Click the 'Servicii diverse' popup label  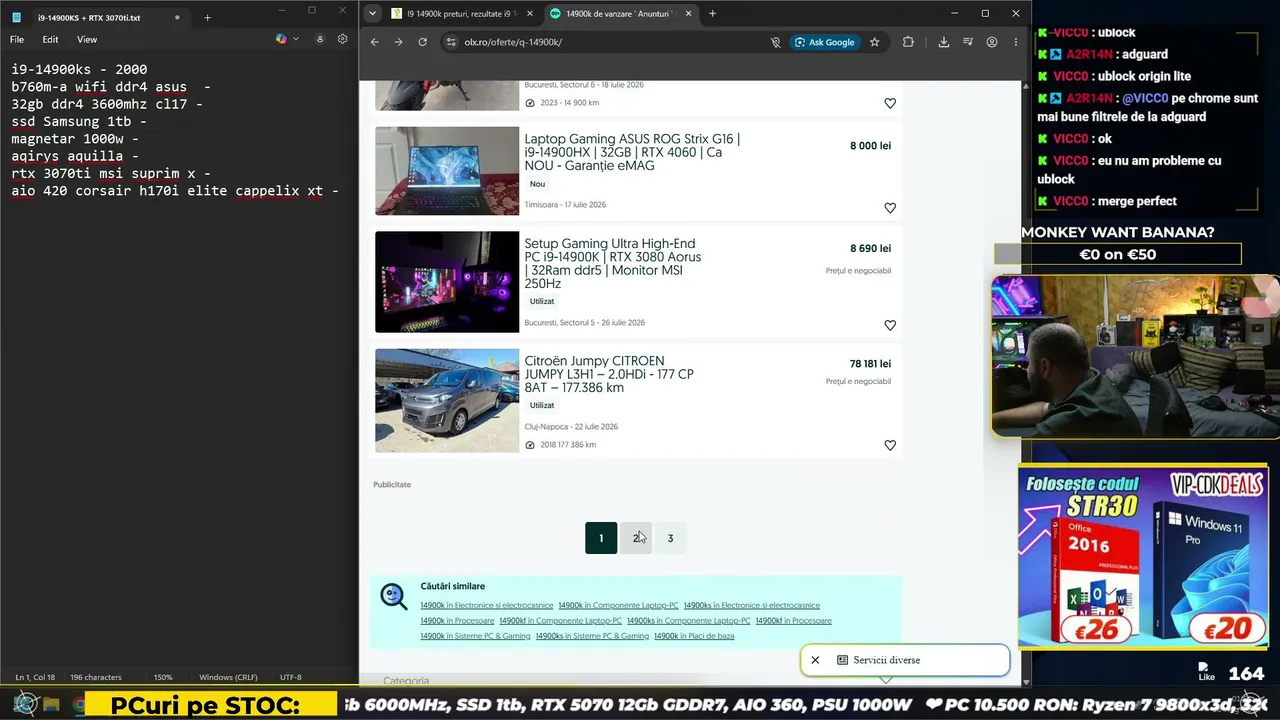(x=887, y=660)
